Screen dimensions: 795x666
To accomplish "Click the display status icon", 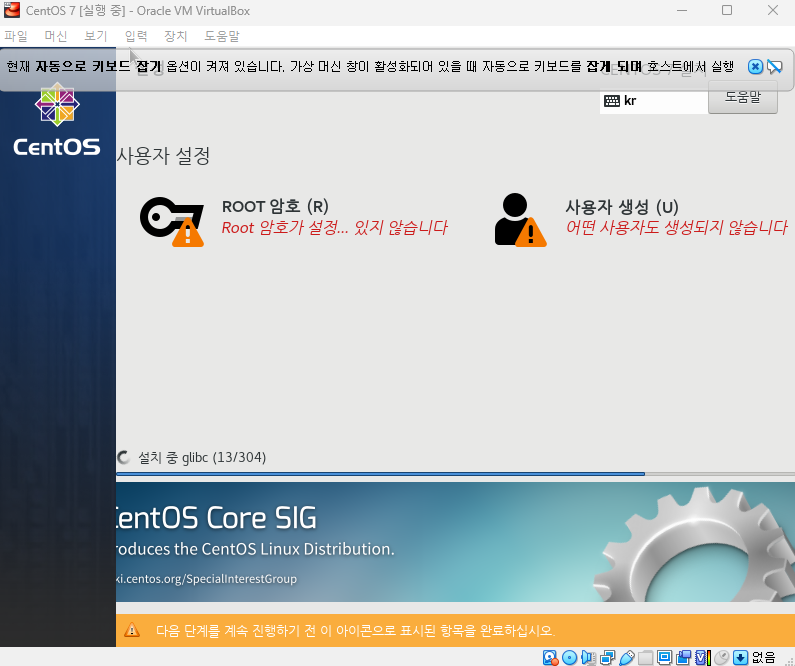I will (x=664, y=658).
